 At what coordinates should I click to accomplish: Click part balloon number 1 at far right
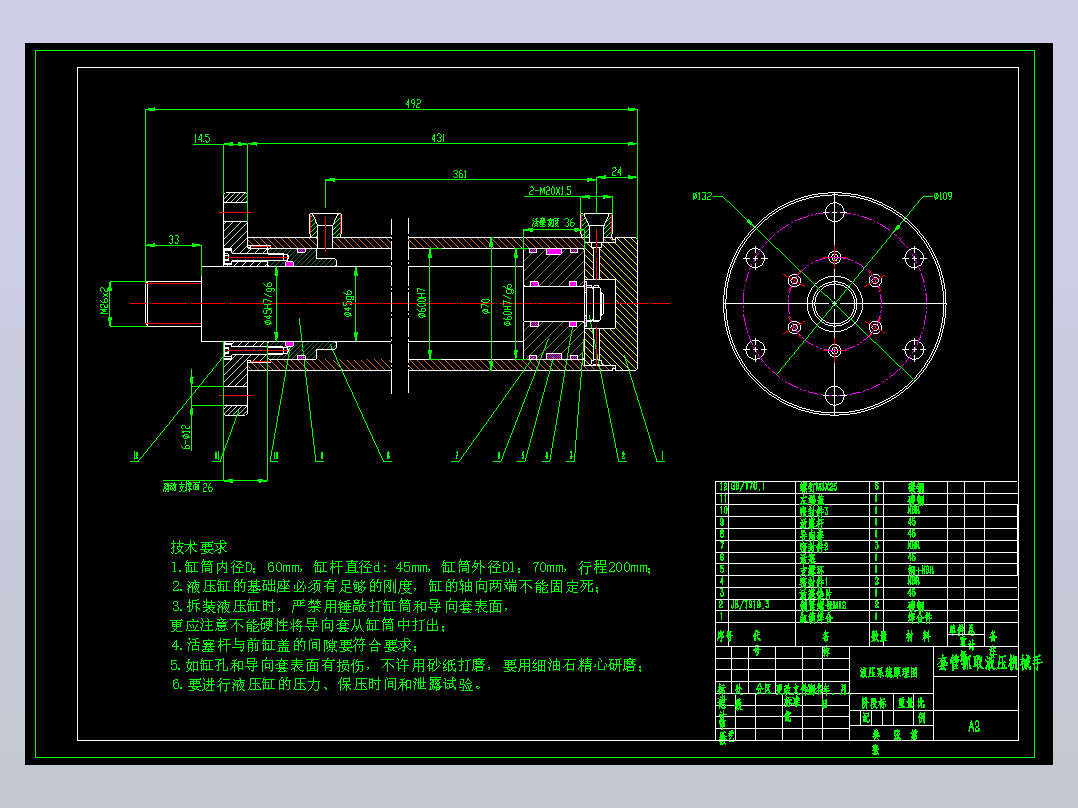click(662, 456)
